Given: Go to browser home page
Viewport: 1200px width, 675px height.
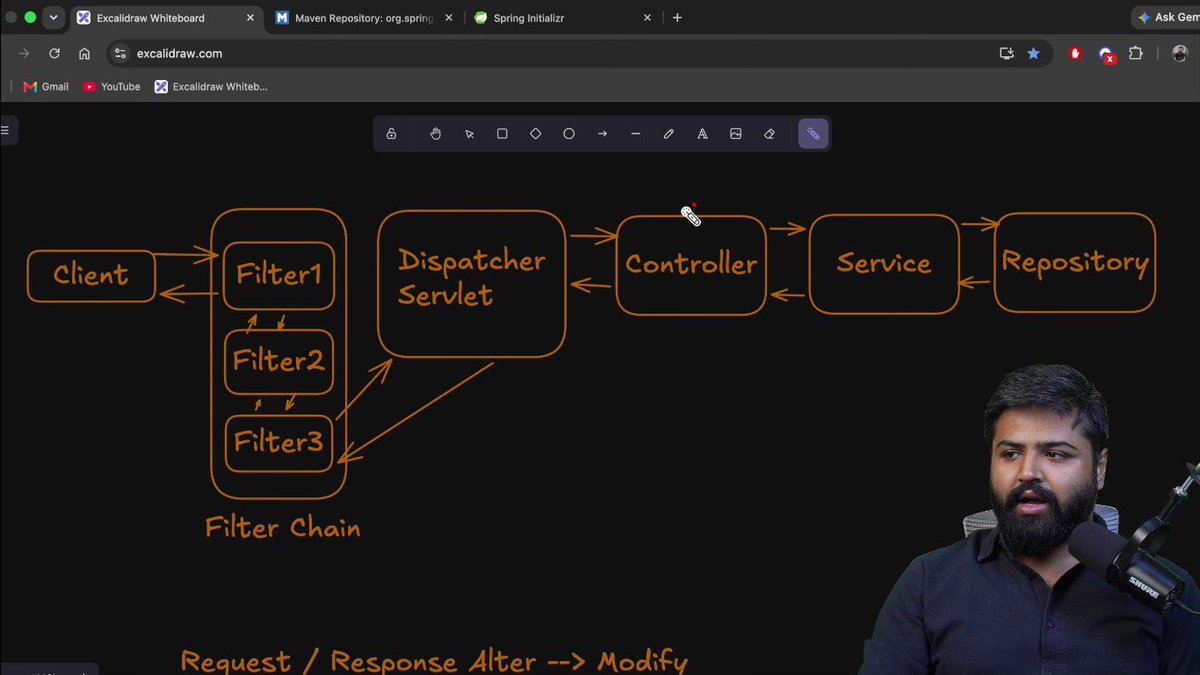Looking at the screenshot, I should [x=84, y=54].
